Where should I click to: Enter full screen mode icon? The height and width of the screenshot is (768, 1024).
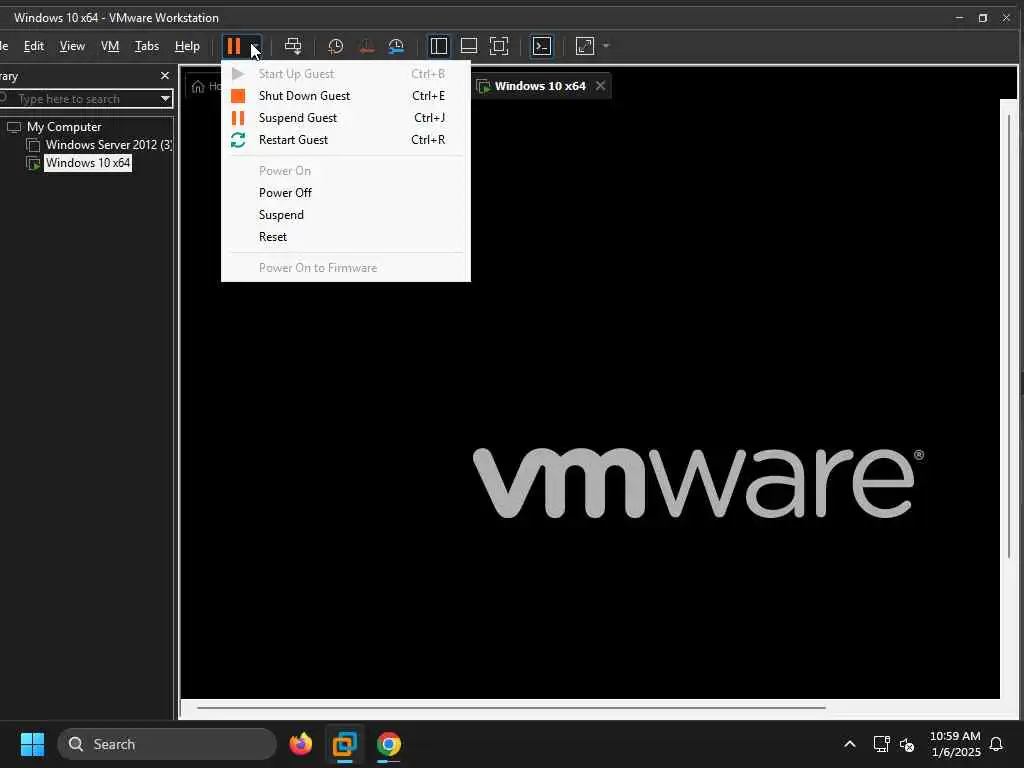pyautogui.click(x=498, y=46)
